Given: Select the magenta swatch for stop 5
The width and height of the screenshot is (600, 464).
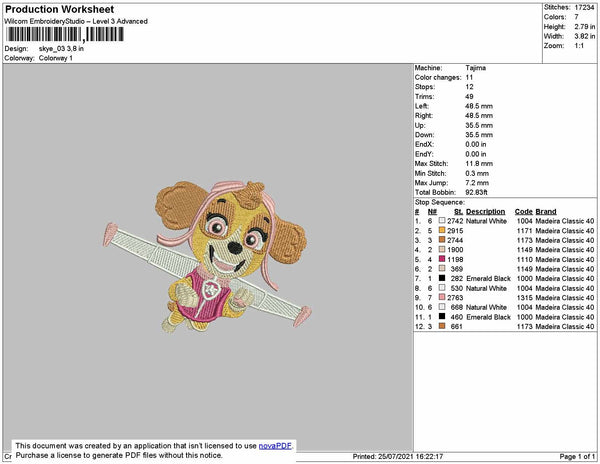Looking at the screenshot, I should coord(442,259).
